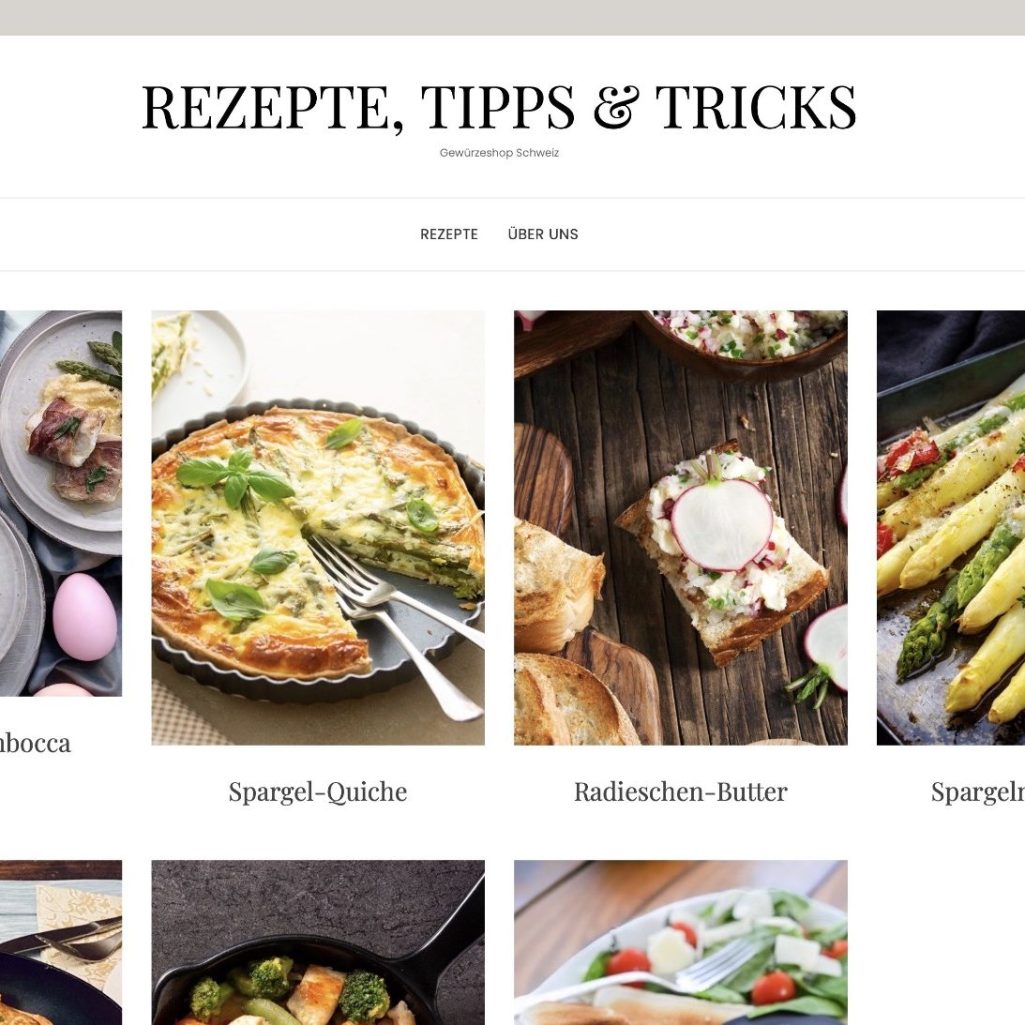Click the grey bar above the site header

[512, 18]
